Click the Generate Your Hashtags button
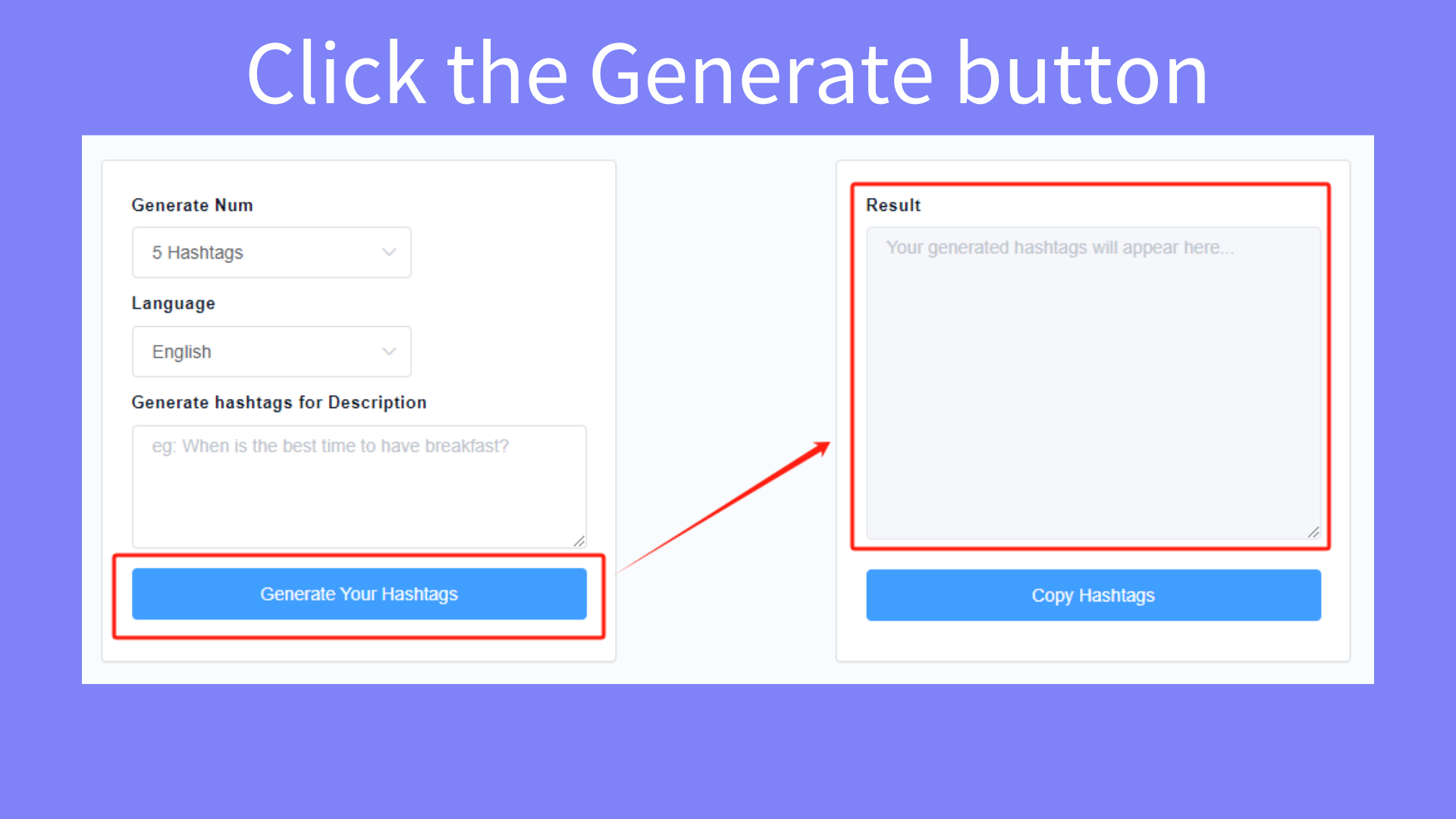 coord(359,594)
